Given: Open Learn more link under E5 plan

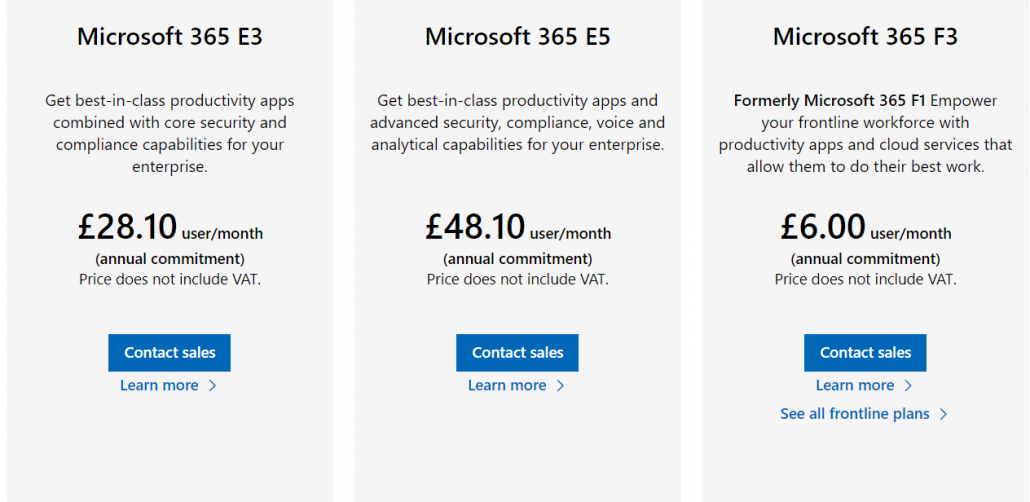Looking at the screenshot, I should coord(507,386).
